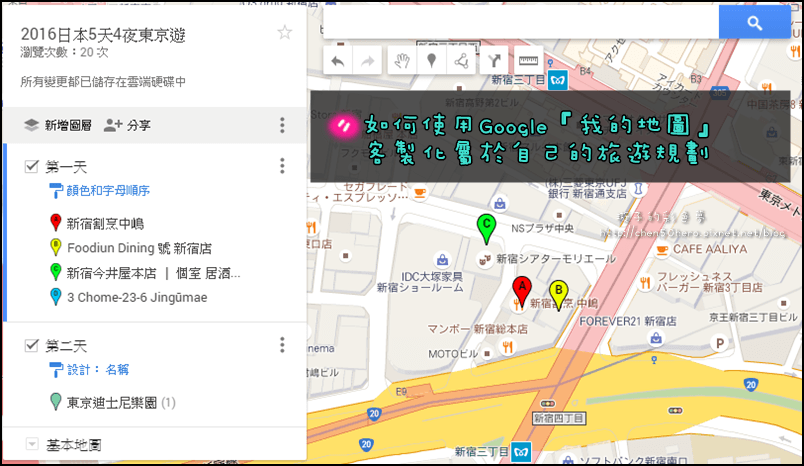Select the measure distance ruler tool
The height and width of the screenshot is (466, 804).
pyautogui.click(x=528, y=62)
